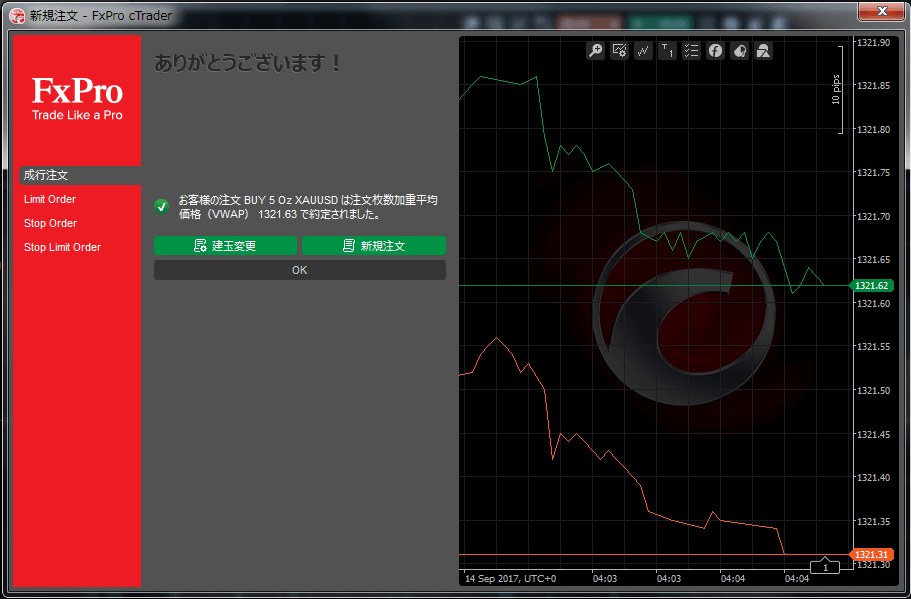
Task: Open the color palette icon in chart toolbar
Action: [739, 51]
